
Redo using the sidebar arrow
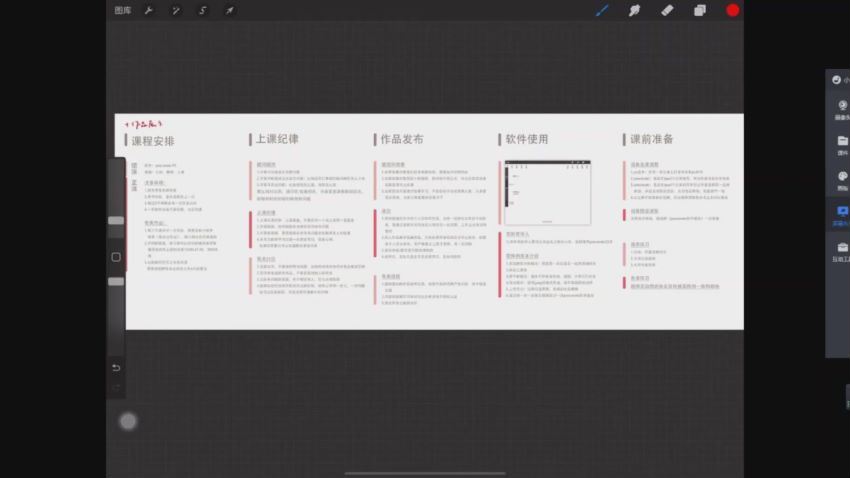116,387
